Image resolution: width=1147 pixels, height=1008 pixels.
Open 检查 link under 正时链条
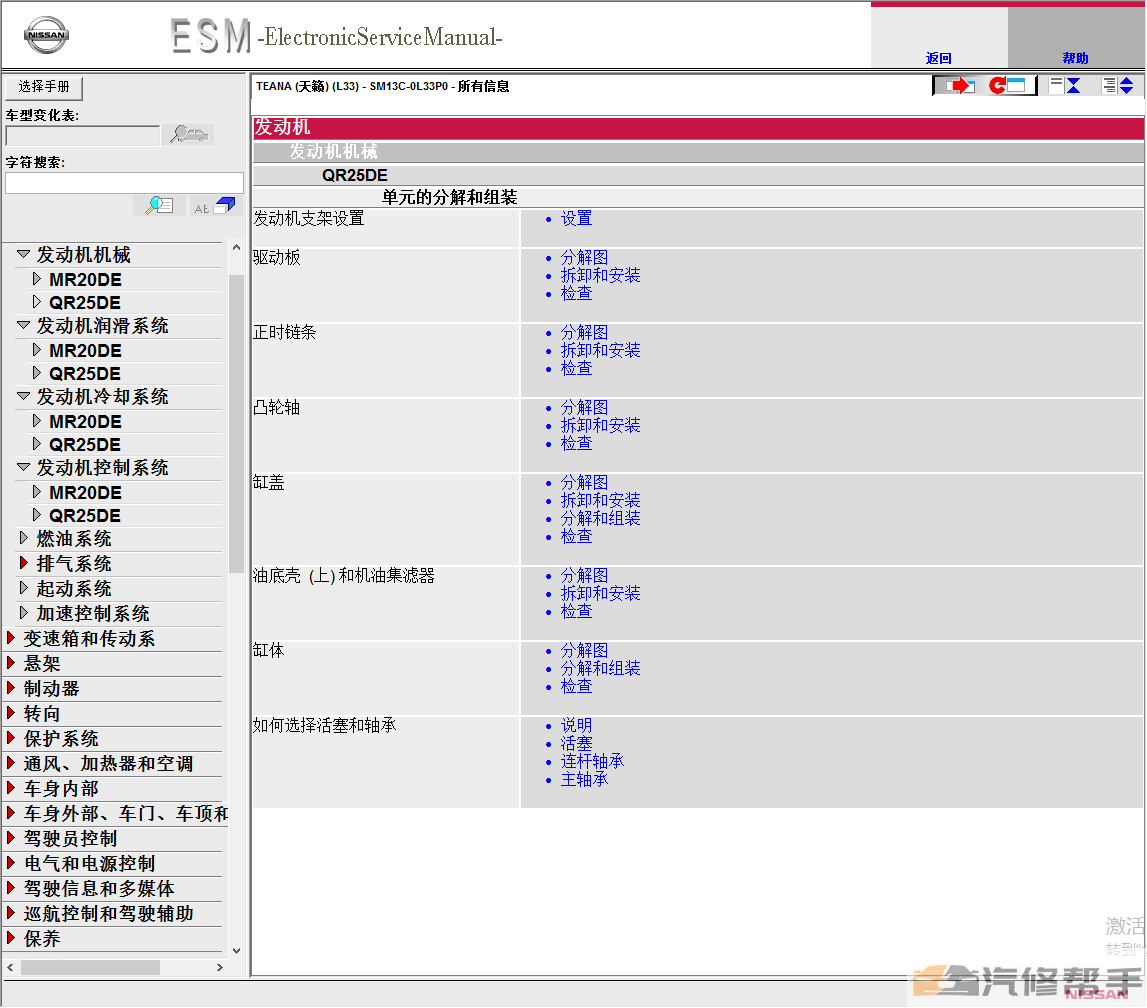[576, 368]
